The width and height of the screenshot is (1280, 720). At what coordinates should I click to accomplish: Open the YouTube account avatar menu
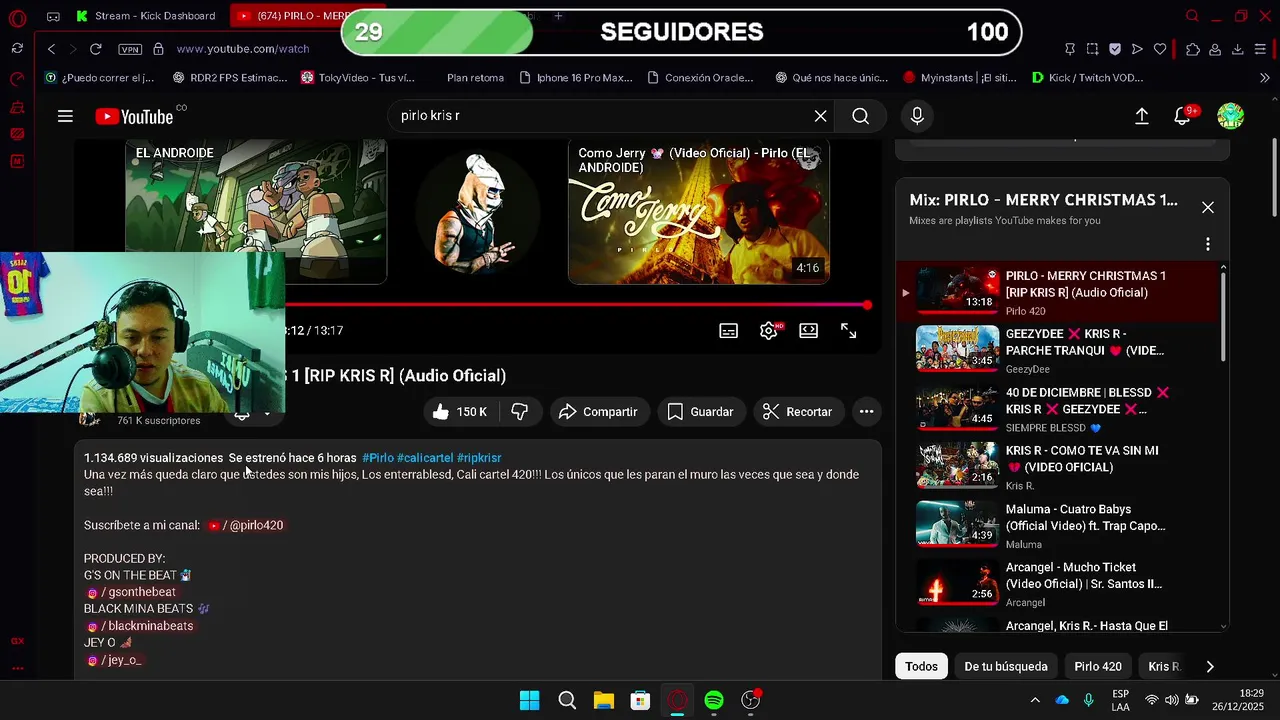[1230, 116]
